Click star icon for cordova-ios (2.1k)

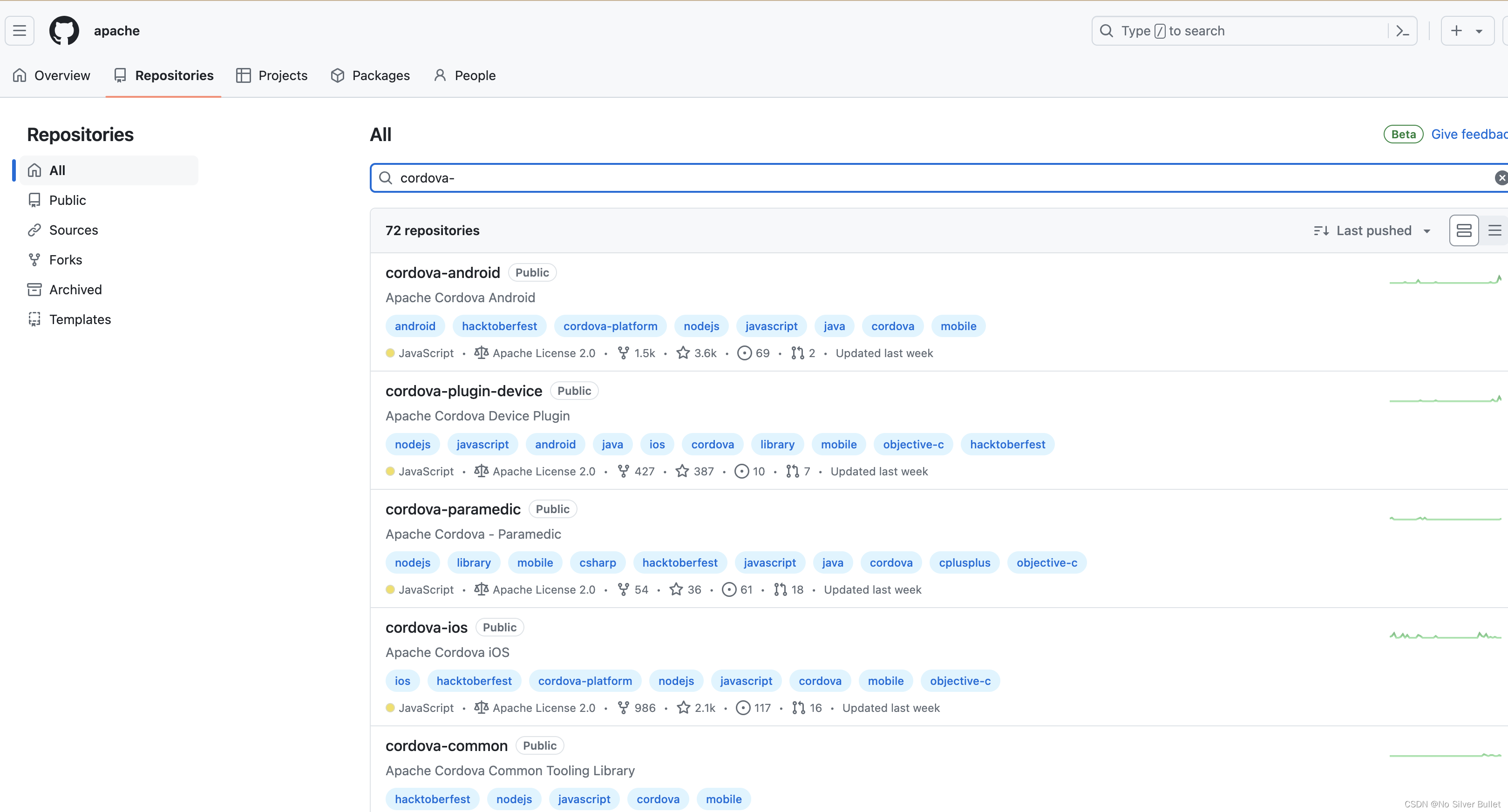(x=683, y=708)
